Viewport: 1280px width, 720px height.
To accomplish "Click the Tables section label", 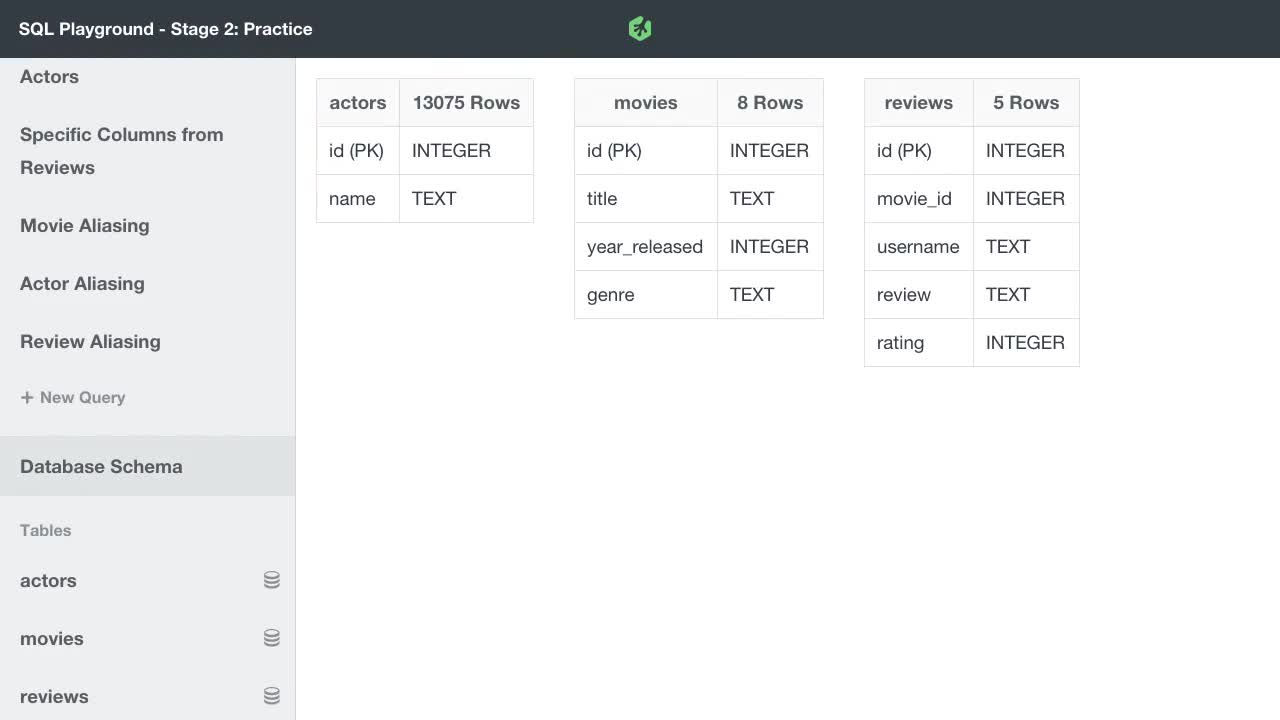I will tap(45, 530).
